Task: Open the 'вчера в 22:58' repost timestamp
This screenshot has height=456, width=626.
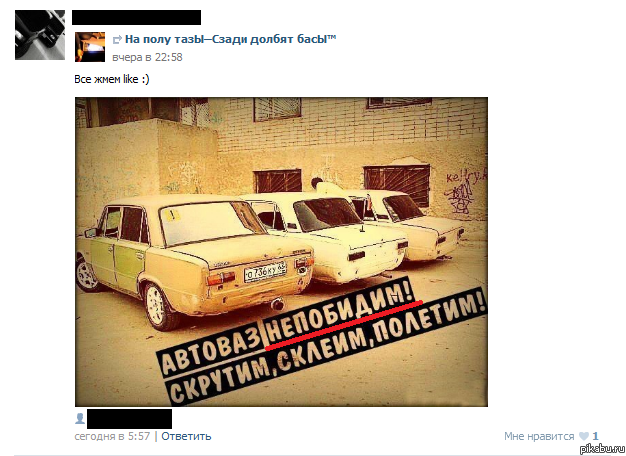Action: pos(147,57)
